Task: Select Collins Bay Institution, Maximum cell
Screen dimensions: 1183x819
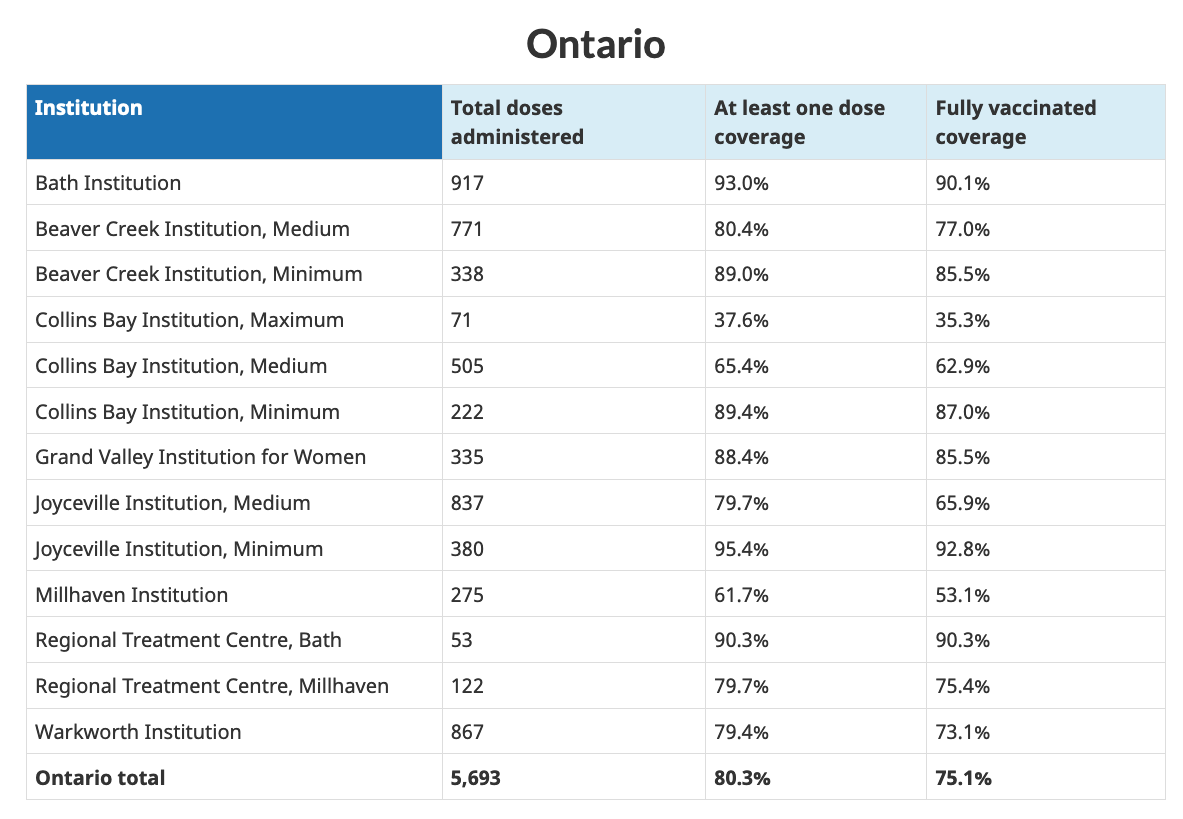Action: tap(189, 320)
